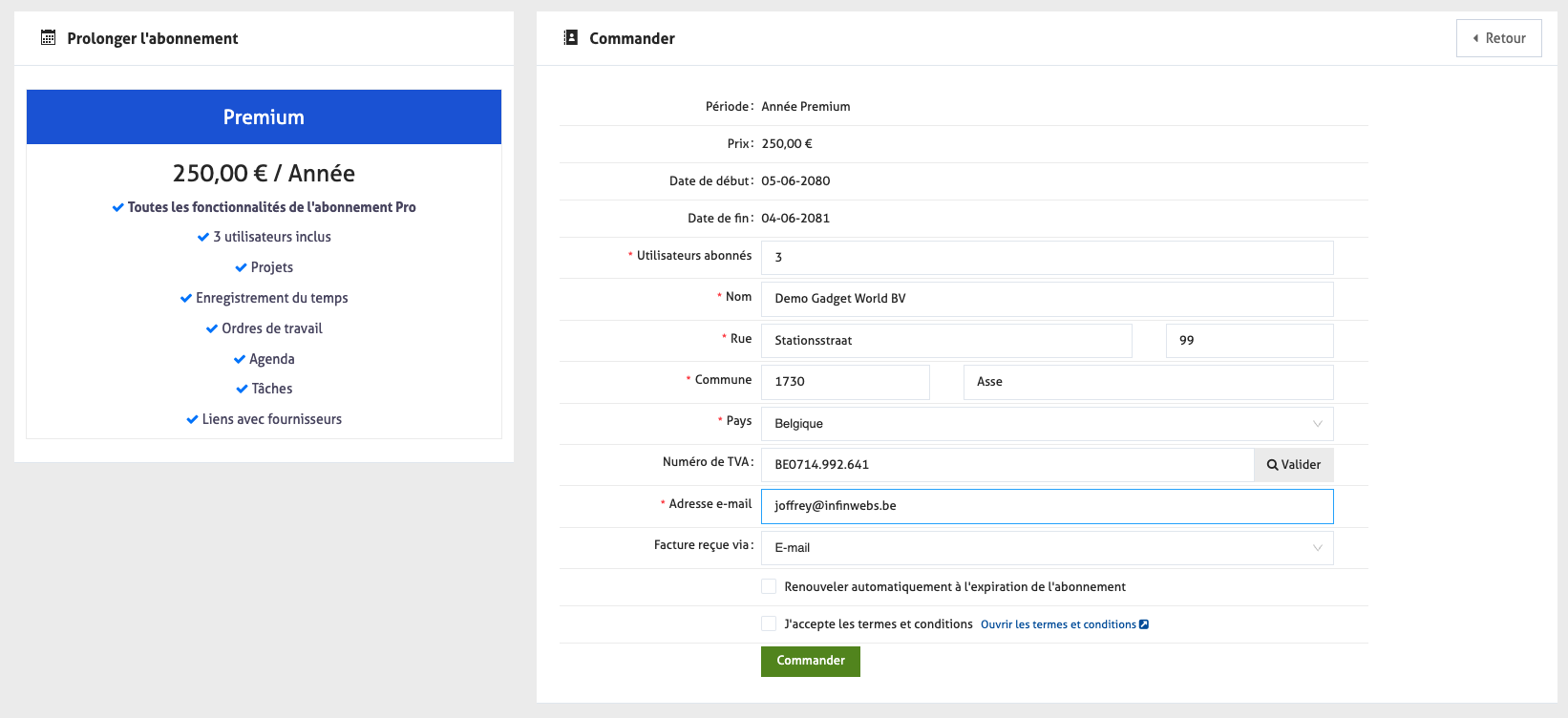Click checkmark icon beside Liens avec fournisseurs
Image resolution: width=1568 pixels, height=718 pixels.
[192, 419]
